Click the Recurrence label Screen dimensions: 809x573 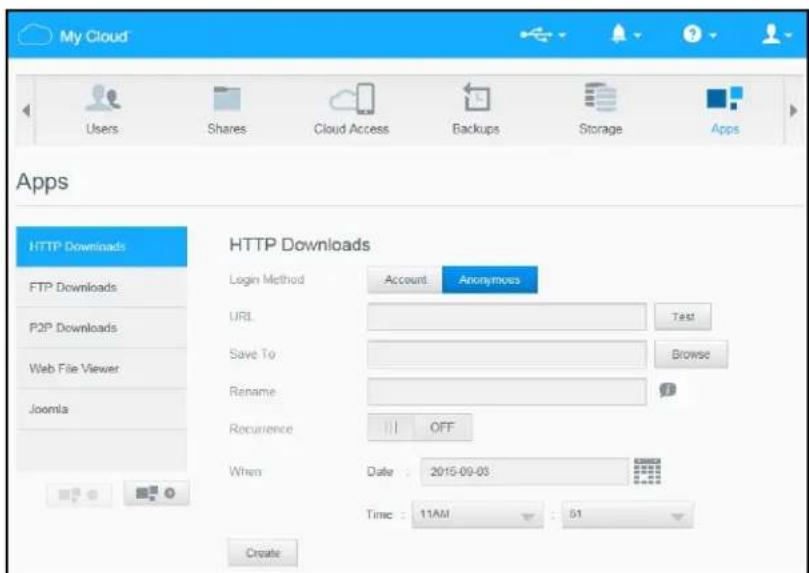[x=261, y=429]
